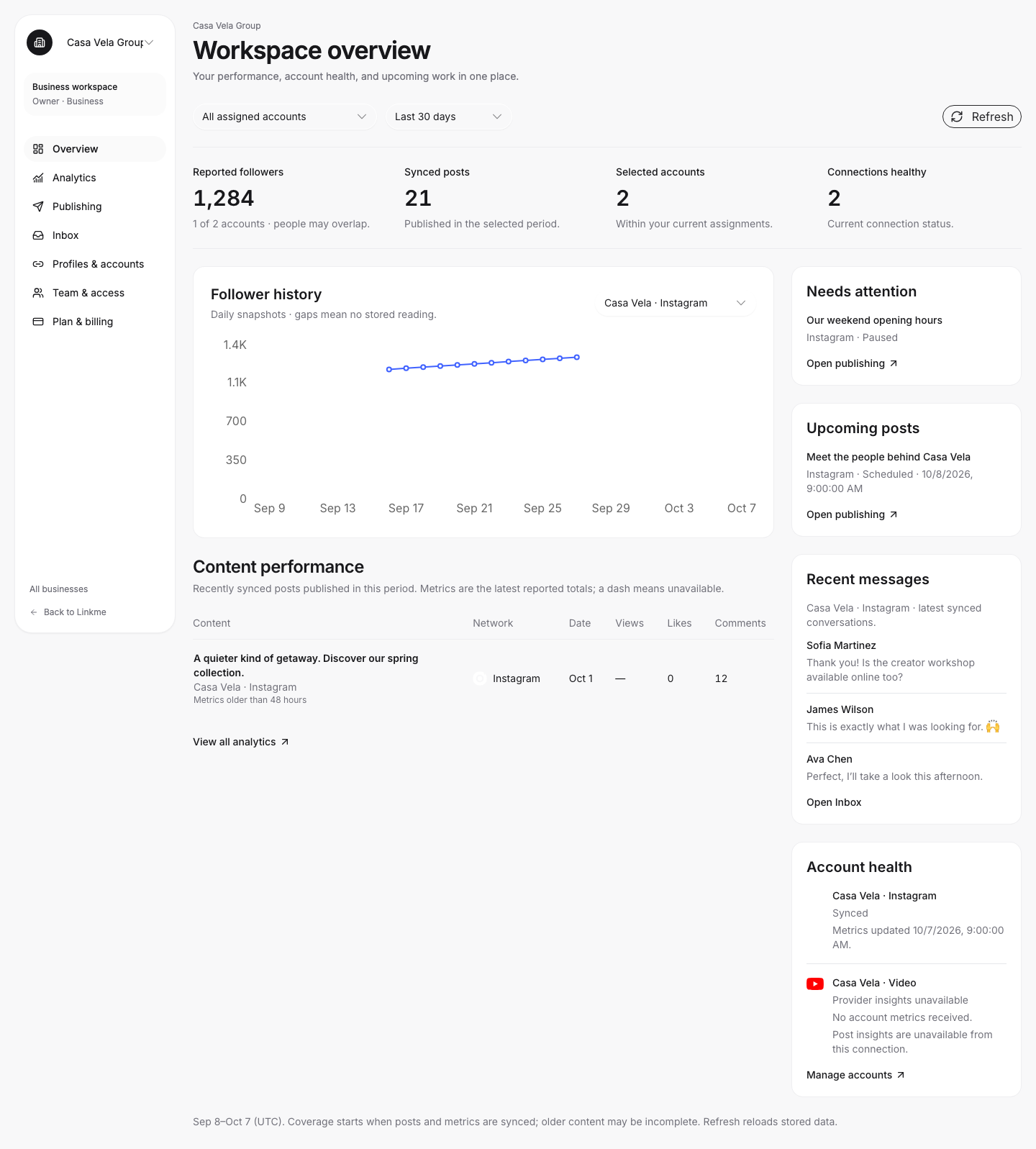The height and width of the screenshot is (1149, 1036).
Task: Open Team & access settings
Action: click(x=95, y=293)
